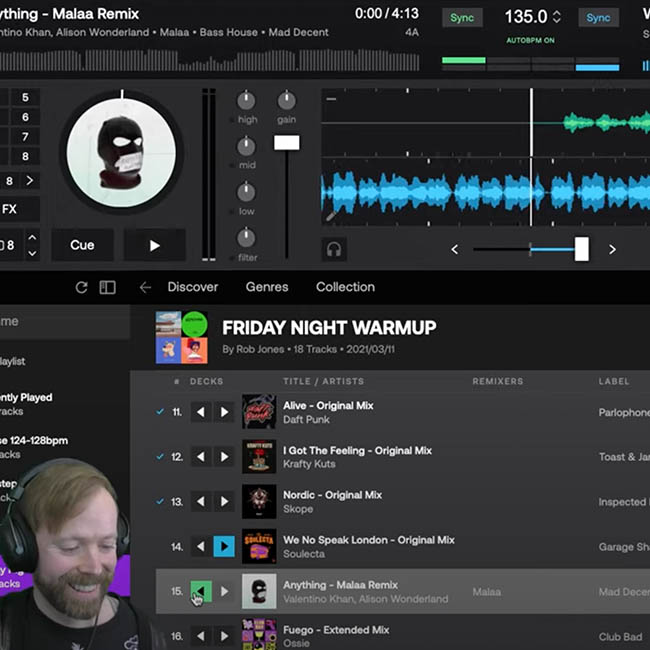650x650 pixels.
Task: Click the white channel volume fader handle
Action: point(286,143)
